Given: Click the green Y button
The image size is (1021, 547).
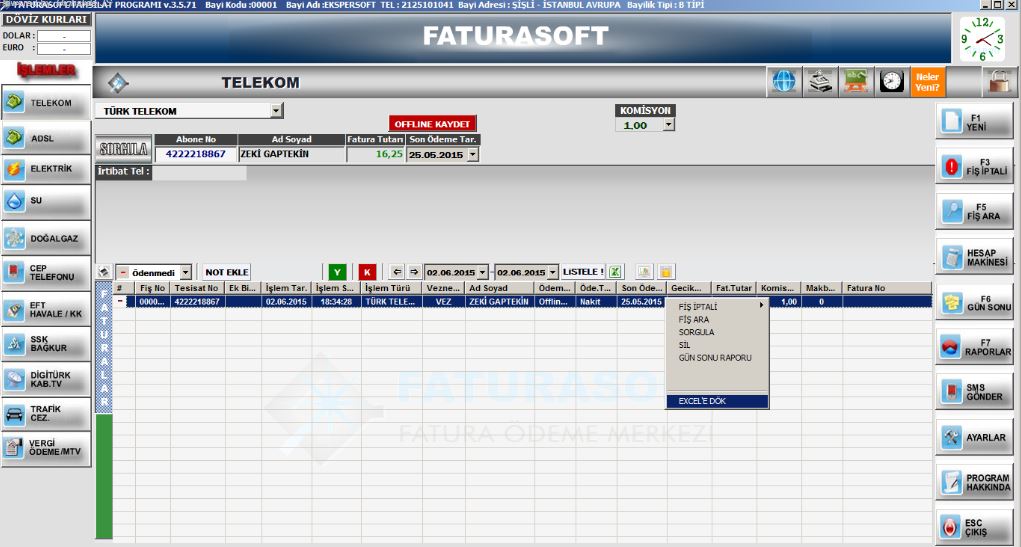Looking at the screenshot, I should (x=337, y=272).
